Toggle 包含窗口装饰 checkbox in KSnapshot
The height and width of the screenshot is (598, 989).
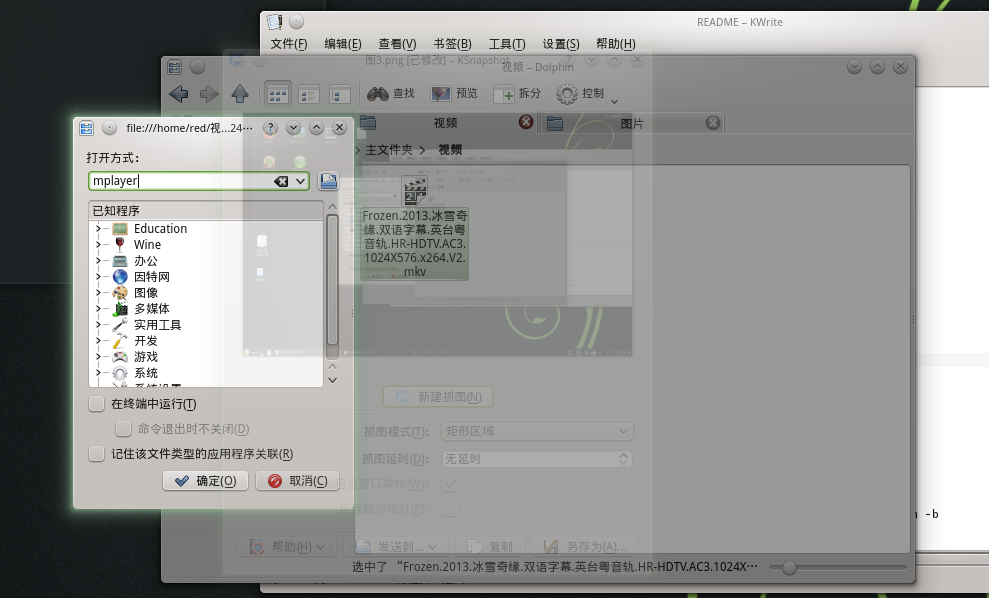click(x=450, y=484)
